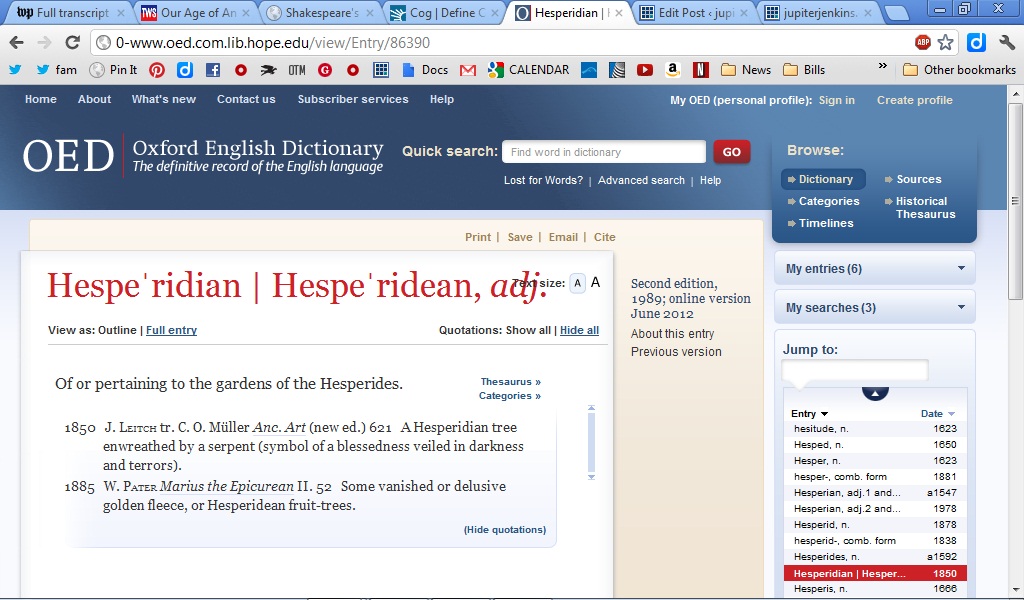
Task: Click the Quick search input field
Action: pos(604,152)
